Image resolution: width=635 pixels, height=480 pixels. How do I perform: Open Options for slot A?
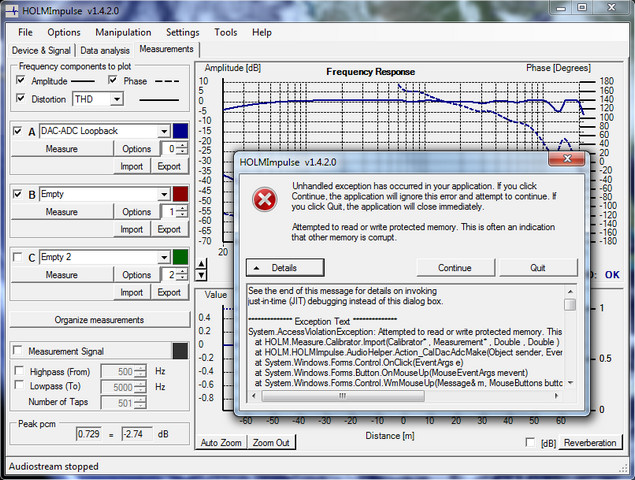pos(136,149)
